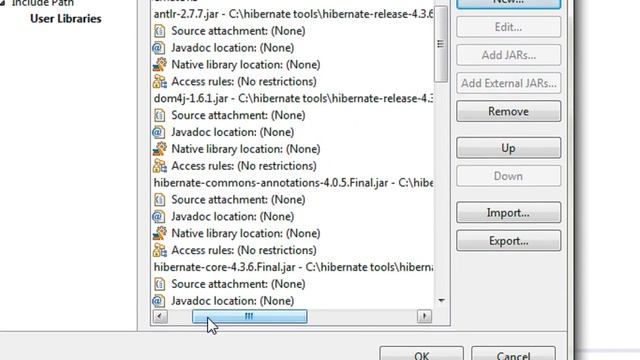Image resolution: width=640 pixels, height=360 pixels.
Task: Select Native library location text under dom4j-1.6.1.jar
Action: tap(246, 149)
